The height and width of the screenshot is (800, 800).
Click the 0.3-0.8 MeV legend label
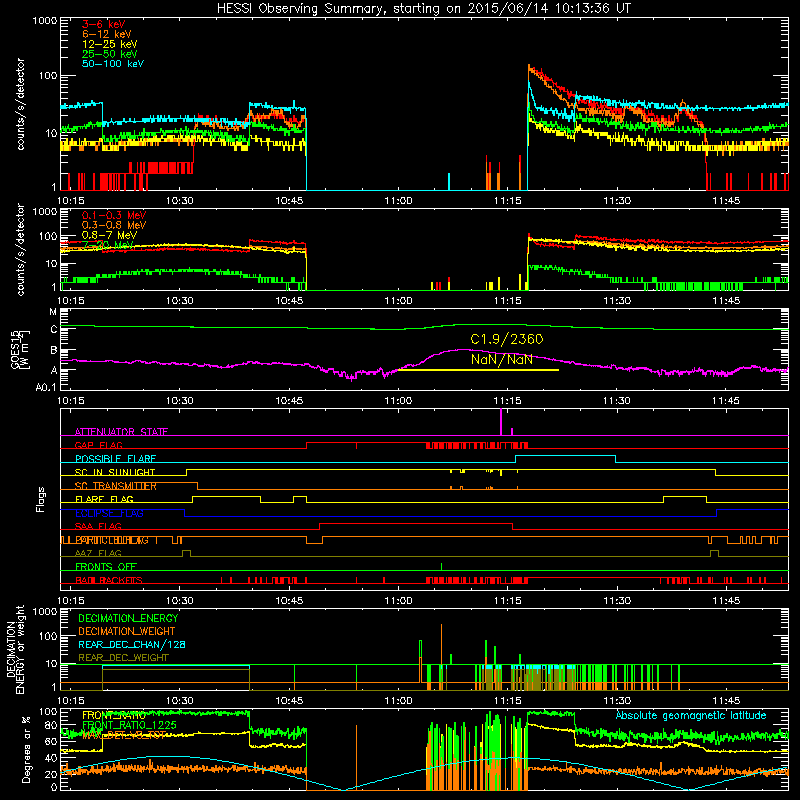coord(114,225)
